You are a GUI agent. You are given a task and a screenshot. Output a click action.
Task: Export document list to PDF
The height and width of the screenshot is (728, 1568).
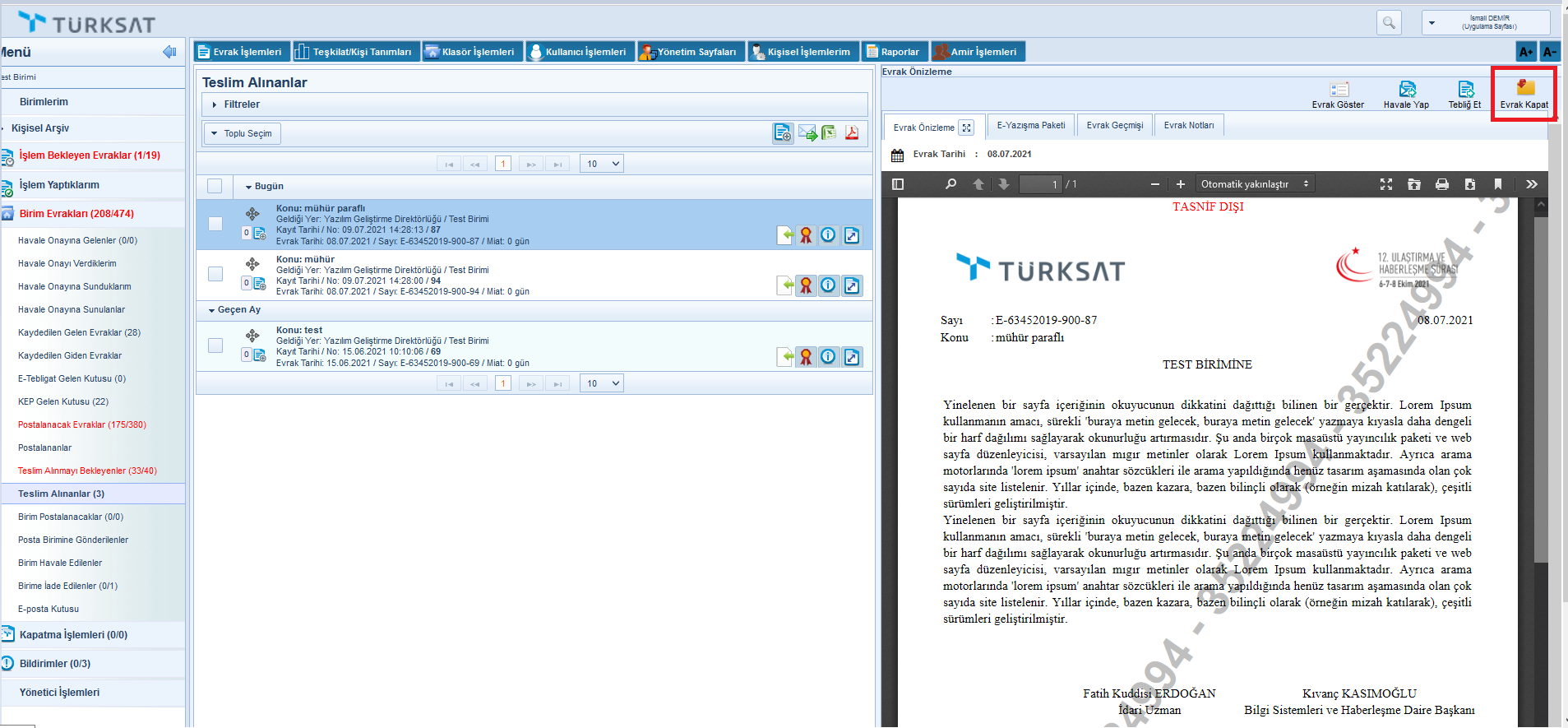(x=852, y=133)
